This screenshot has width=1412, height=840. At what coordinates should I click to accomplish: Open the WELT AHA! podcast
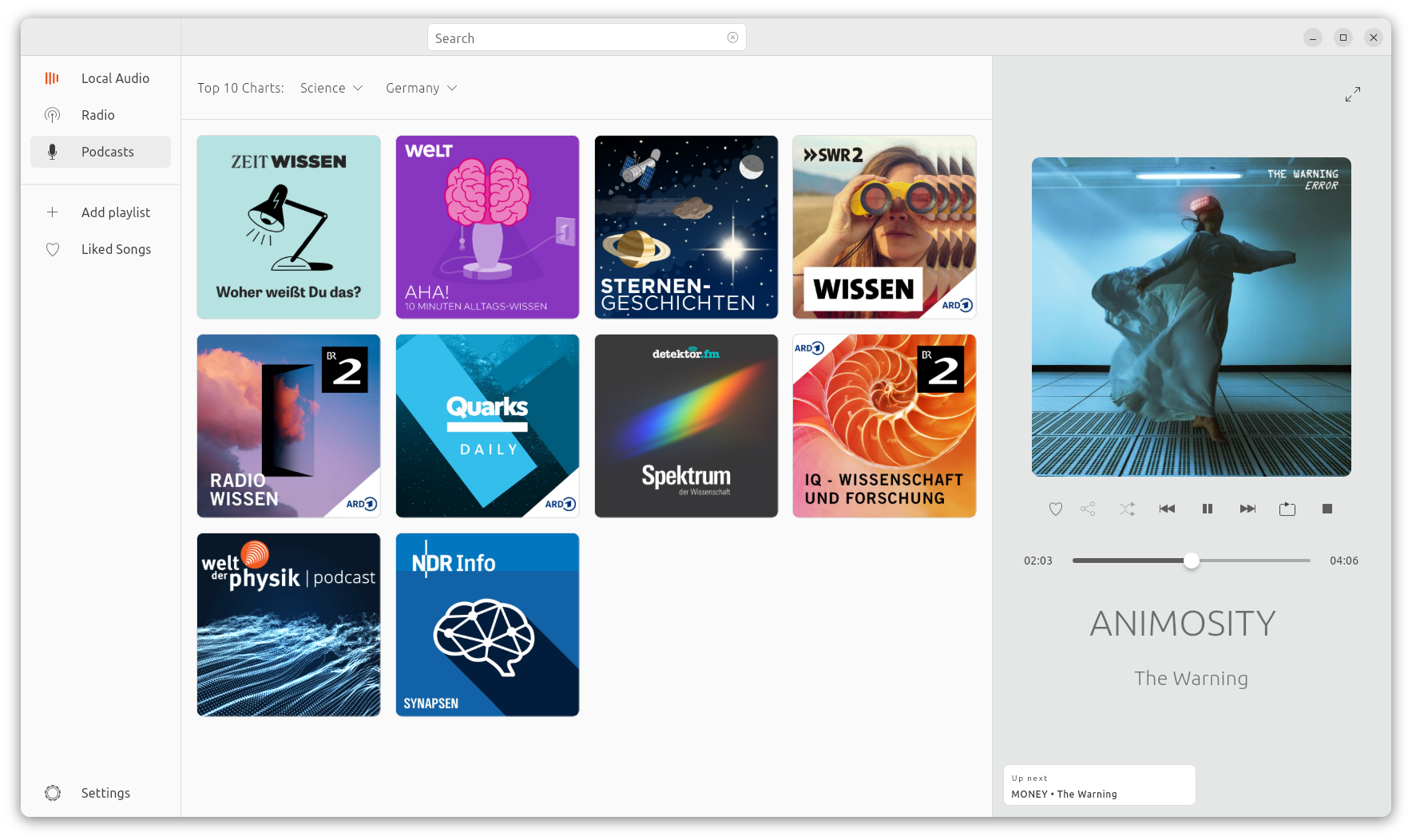[x=487, y=227]
